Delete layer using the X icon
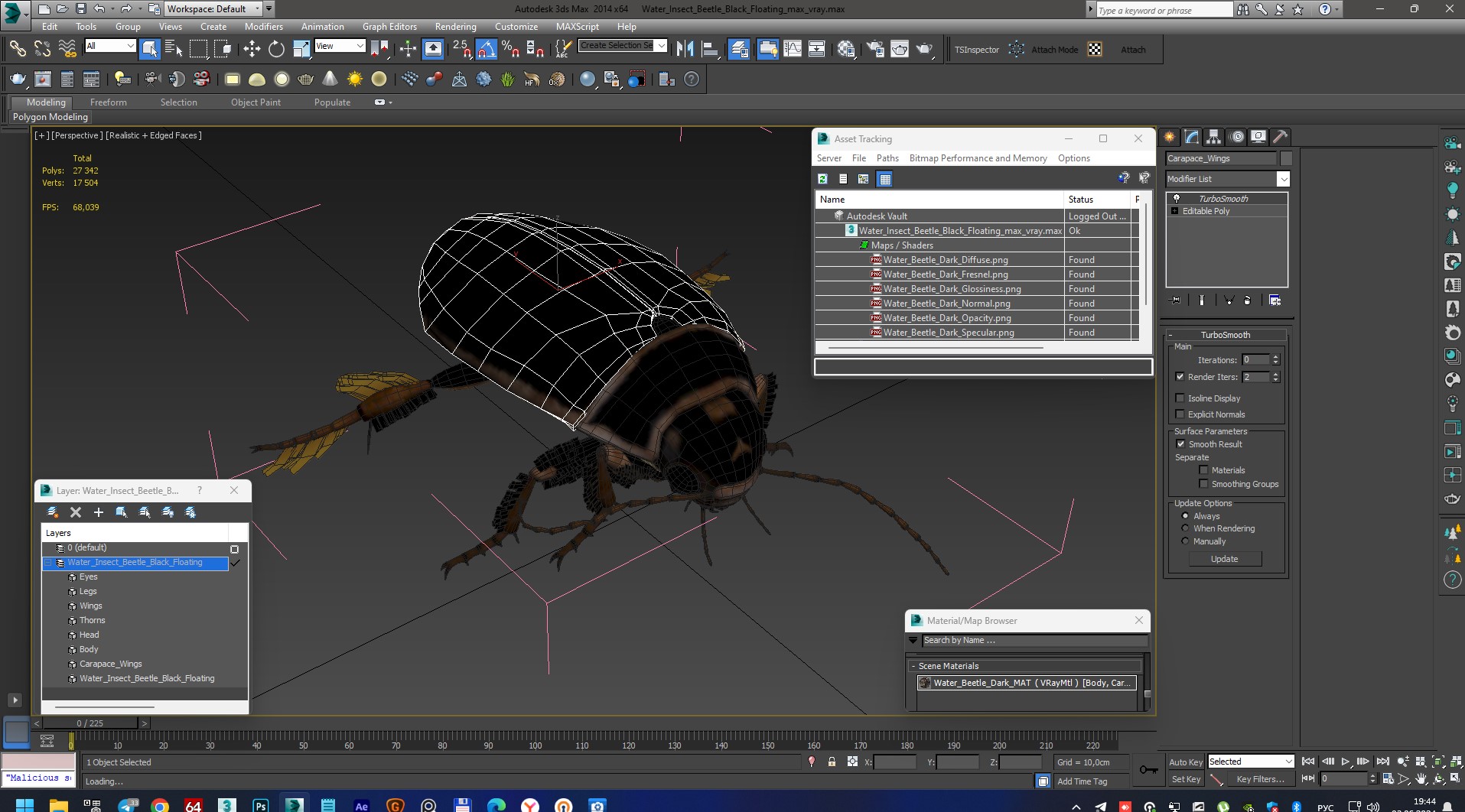The width and height of the screenshot is (1465, 812). coord(75,512)
